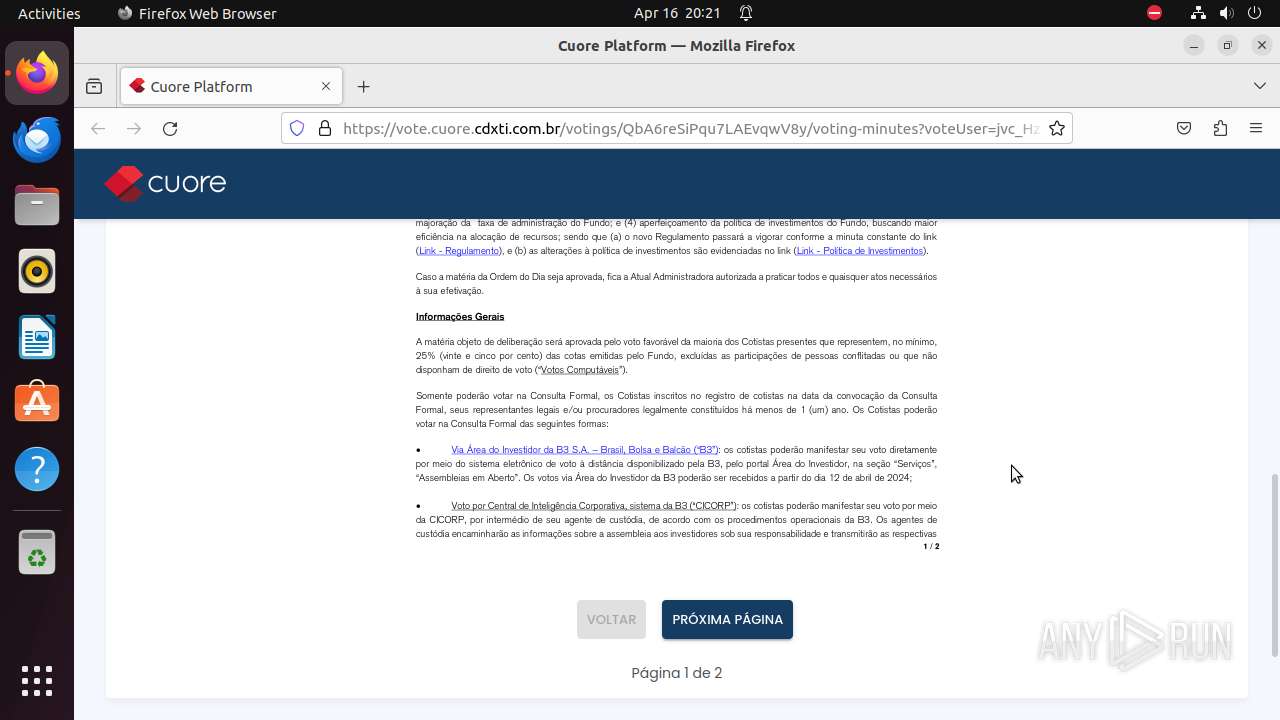
Task: Click the Página 1 de 2 indicator
Action: (x=677, y=673)
